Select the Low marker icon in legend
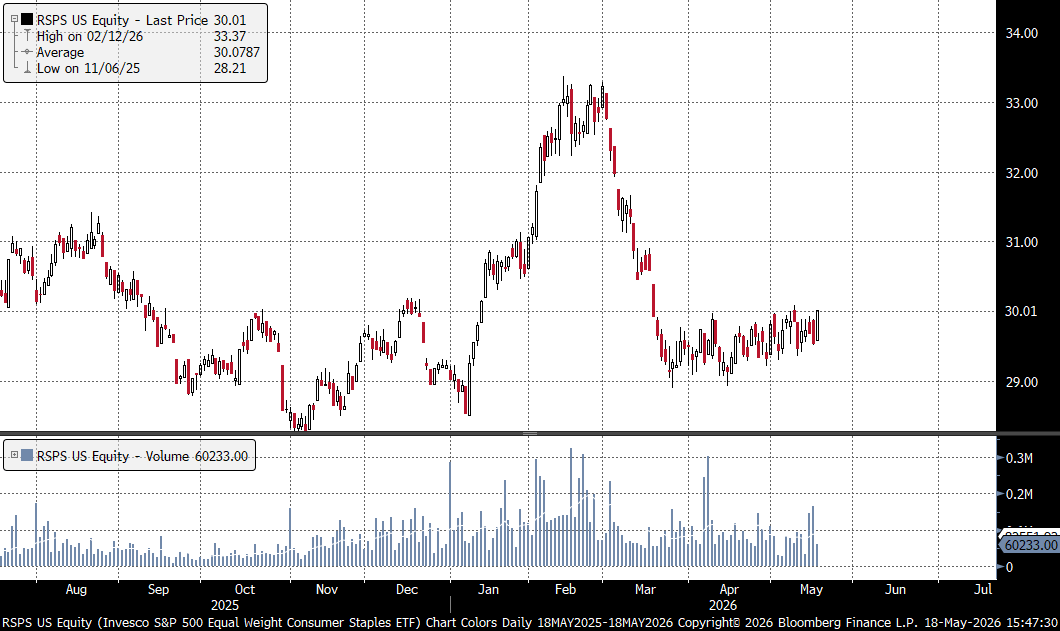The height and width of the screenshot is (631, 1060). [x=27, y=68]
